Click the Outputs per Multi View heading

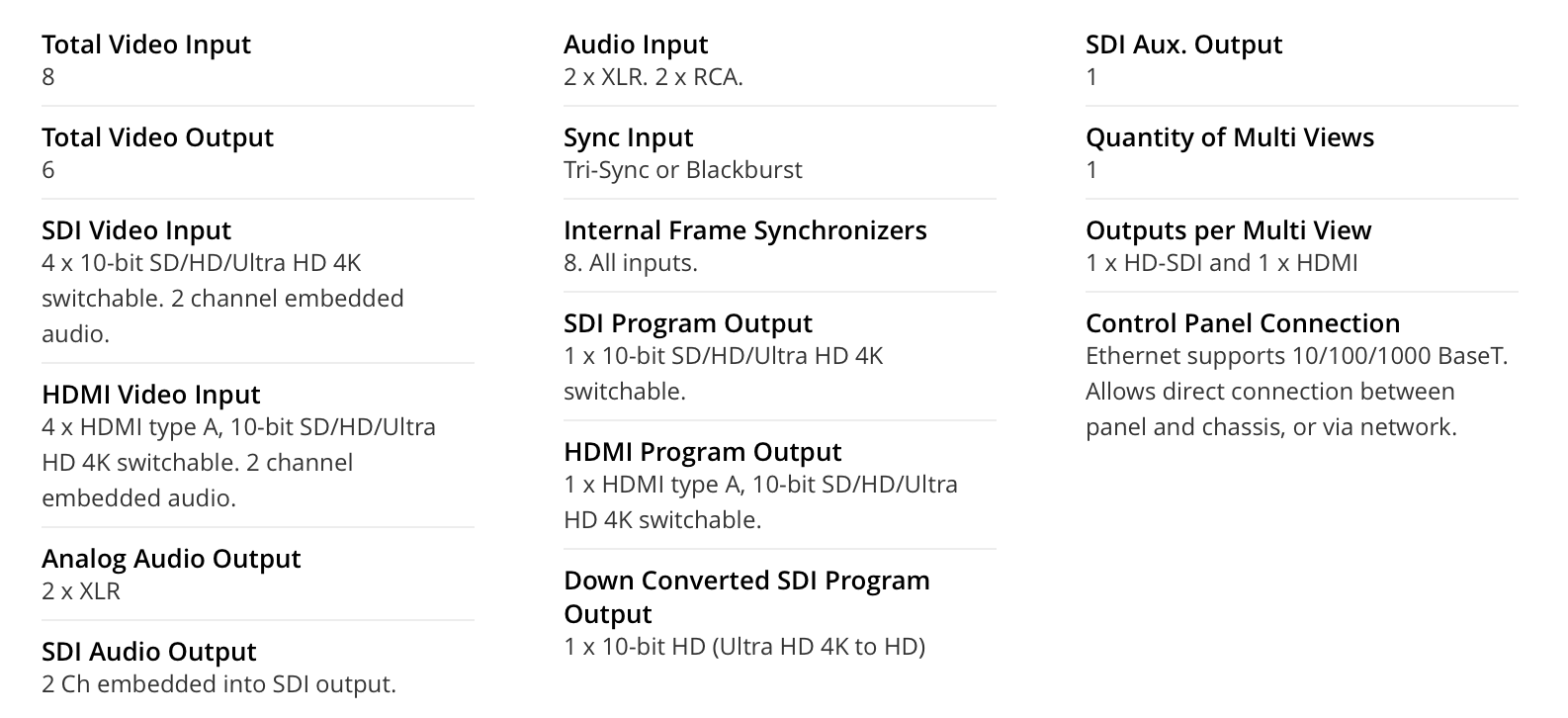click(x=1229, y=230)
